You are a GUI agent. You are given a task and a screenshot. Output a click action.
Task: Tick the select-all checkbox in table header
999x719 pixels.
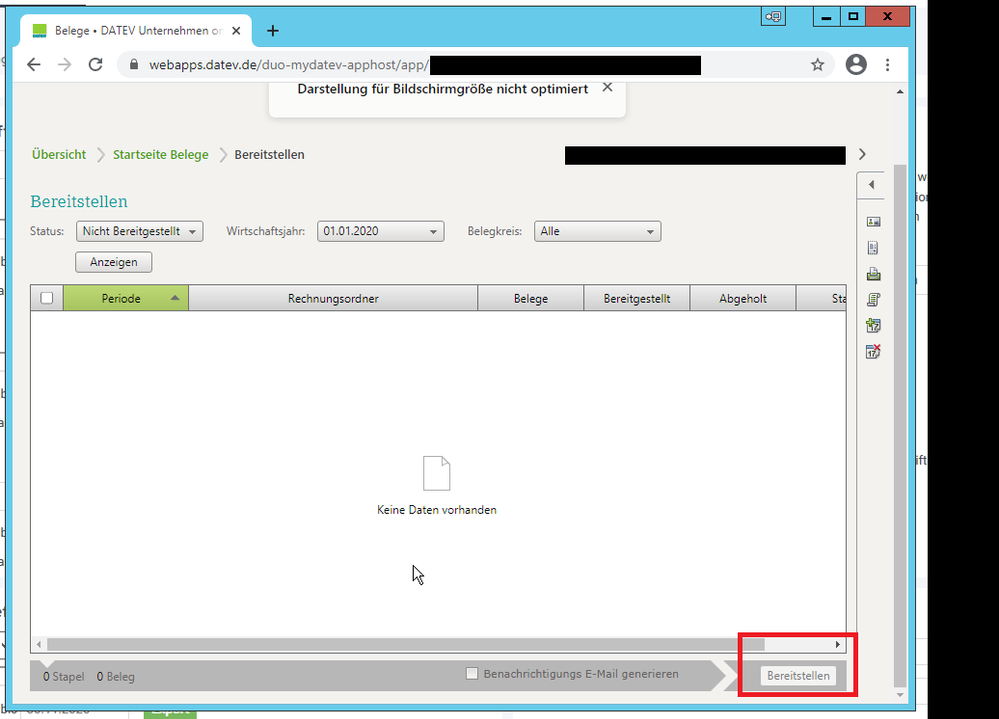tap(47, 298)
